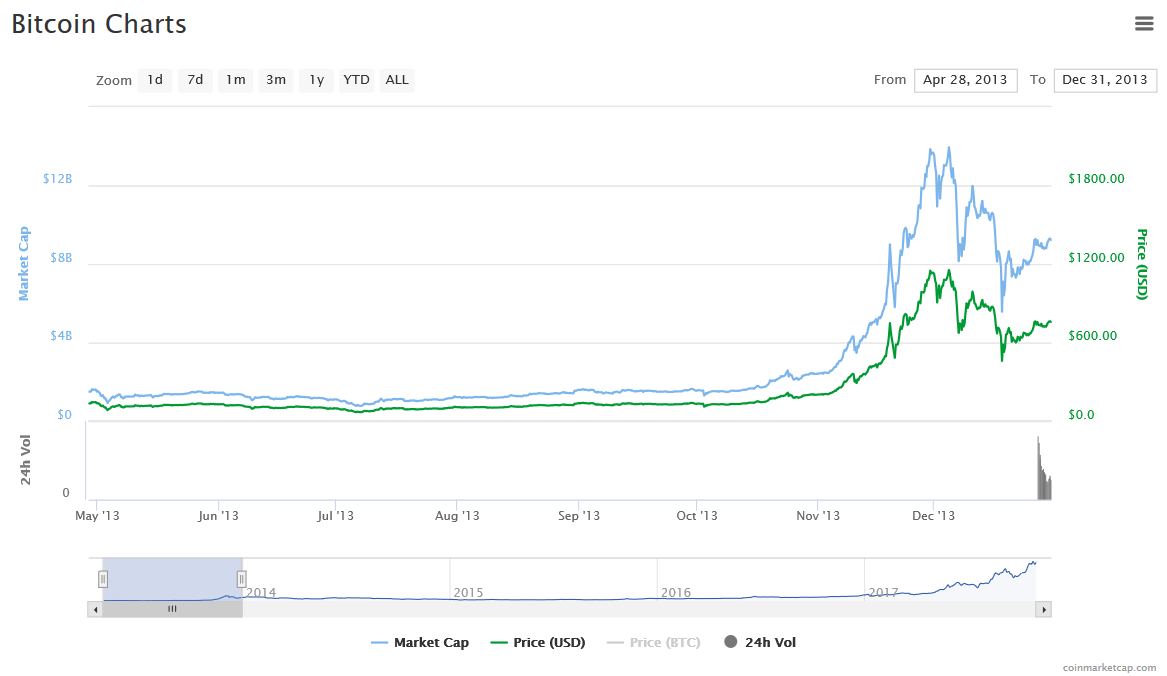This screenshot has height=676, width=1167.
Task: Click the $1200.00 price axis label
Action: [1096, 258]
